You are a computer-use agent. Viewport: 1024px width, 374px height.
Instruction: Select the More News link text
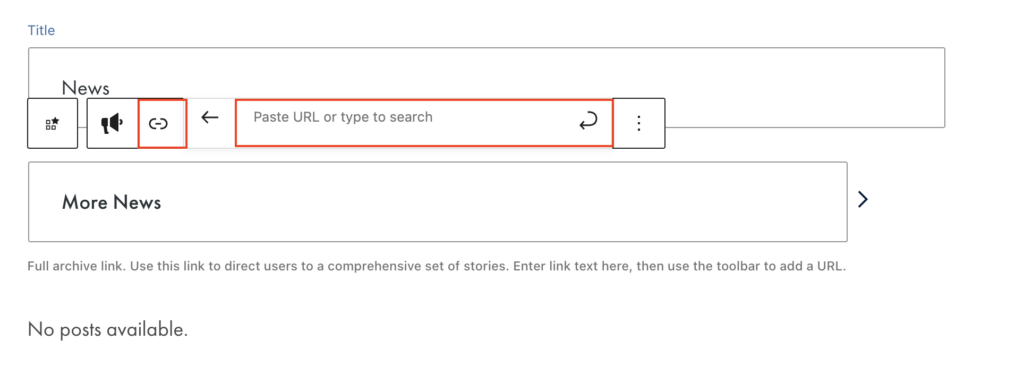click(112, 202)
